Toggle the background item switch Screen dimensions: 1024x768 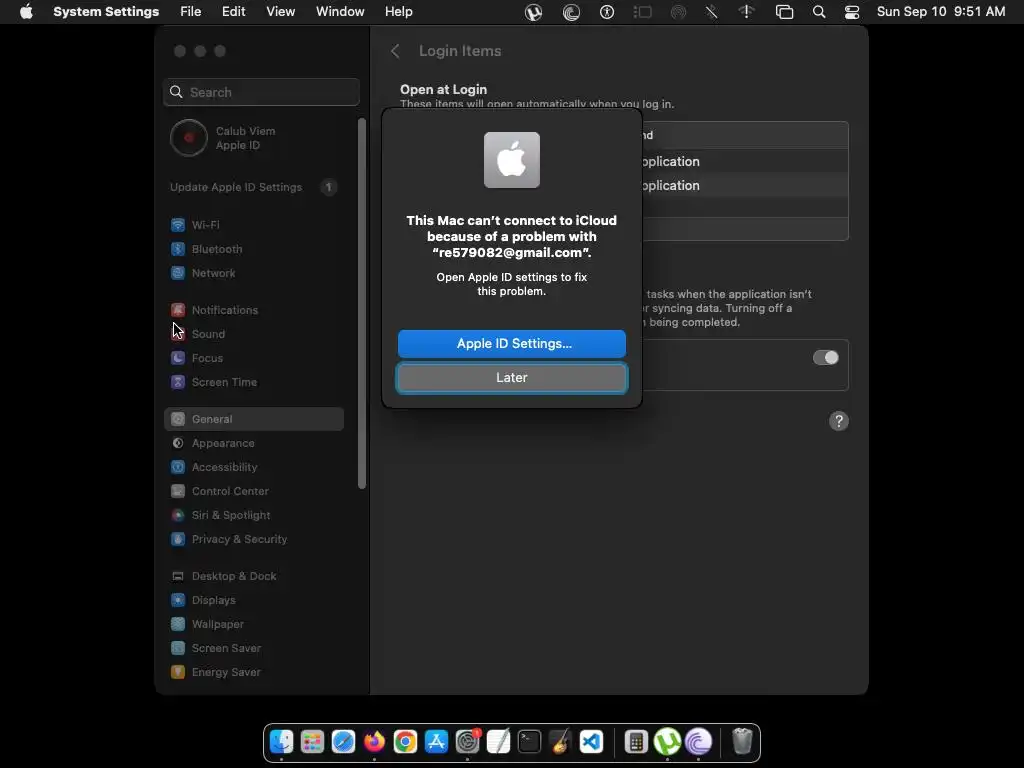(x=825, y=357)
